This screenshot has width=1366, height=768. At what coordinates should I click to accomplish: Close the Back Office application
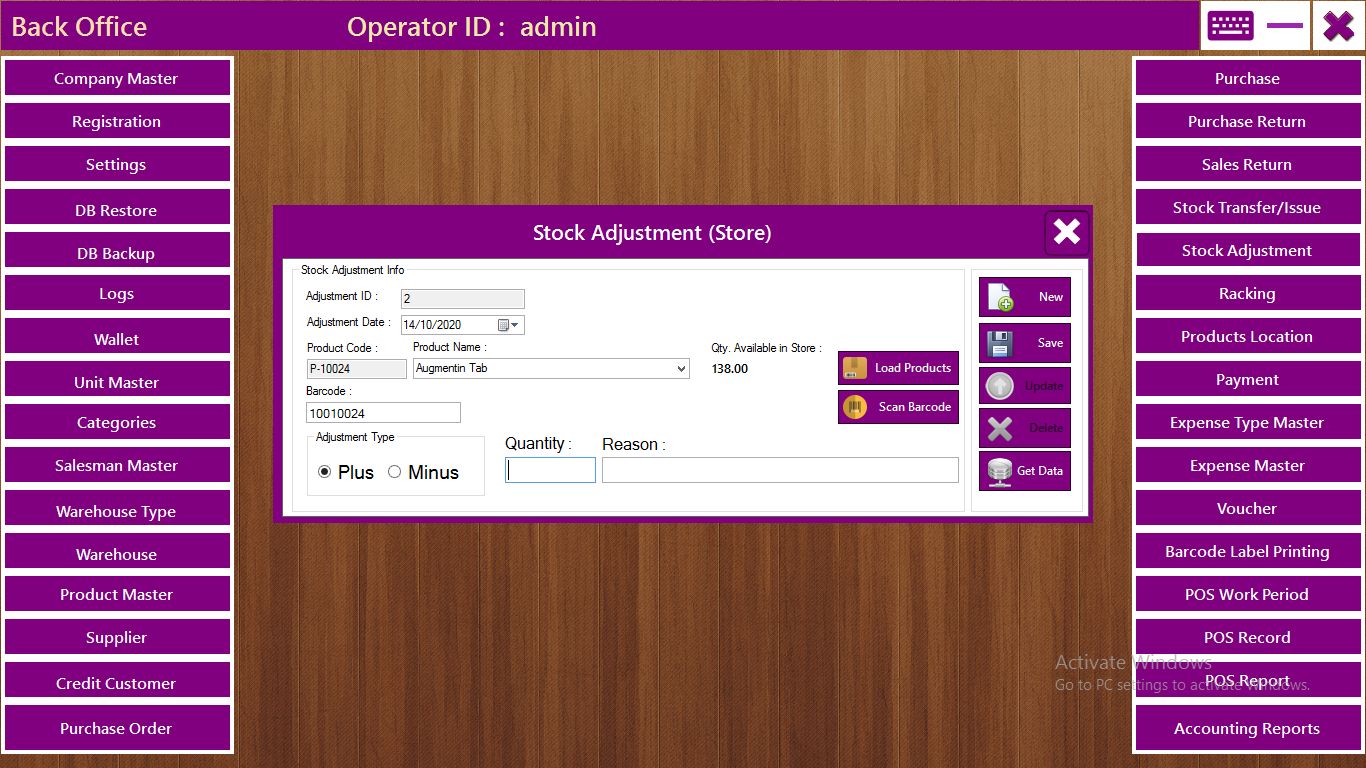[1338, 26]
